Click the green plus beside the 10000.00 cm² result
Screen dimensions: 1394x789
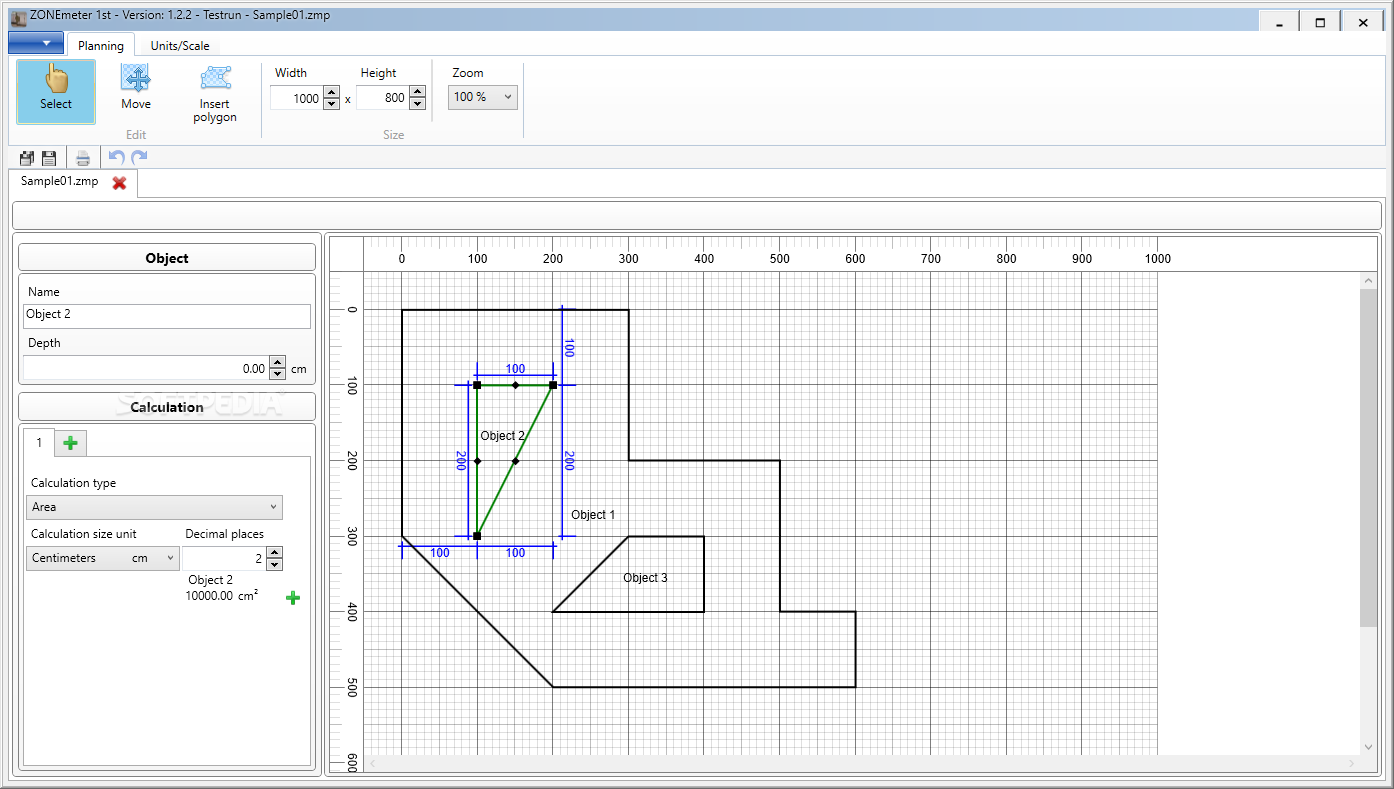[x=293, y=598]
